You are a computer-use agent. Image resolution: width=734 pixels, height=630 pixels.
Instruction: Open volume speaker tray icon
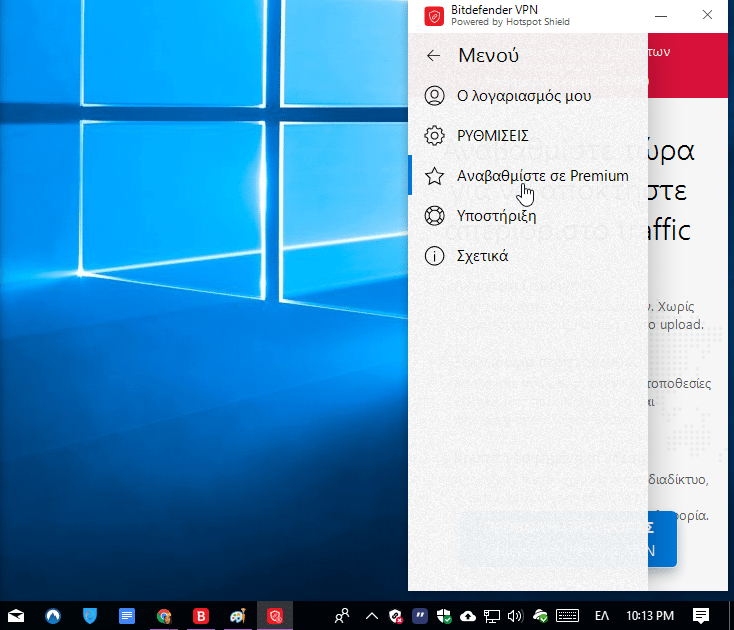(515, 616)
